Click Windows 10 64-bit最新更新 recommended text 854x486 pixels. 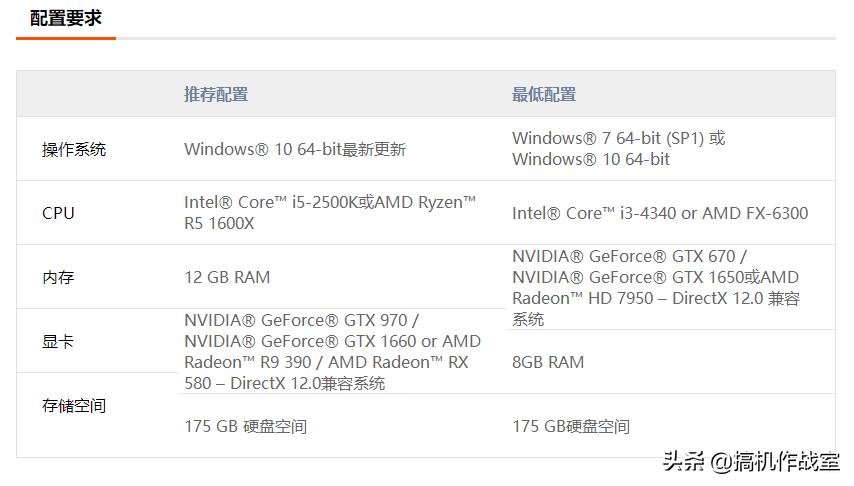[x=295, y=149]
